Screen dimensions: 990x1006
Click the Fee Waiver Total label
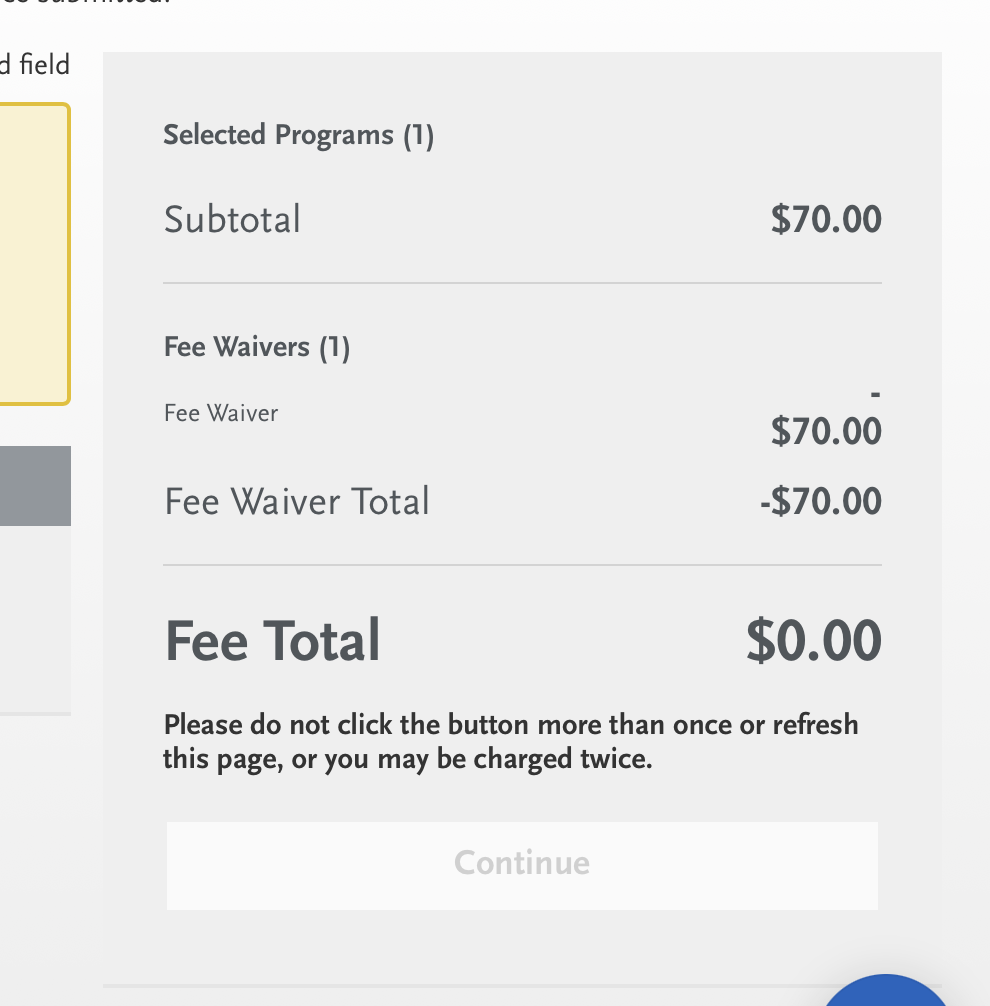[296, 501]
